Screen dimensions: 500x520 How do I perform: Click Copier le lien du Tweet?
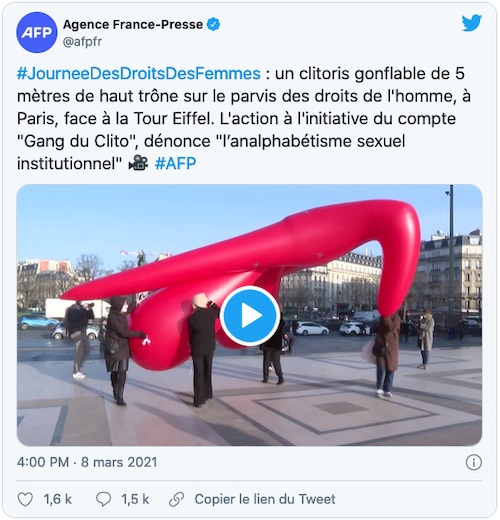click(265, 499)
